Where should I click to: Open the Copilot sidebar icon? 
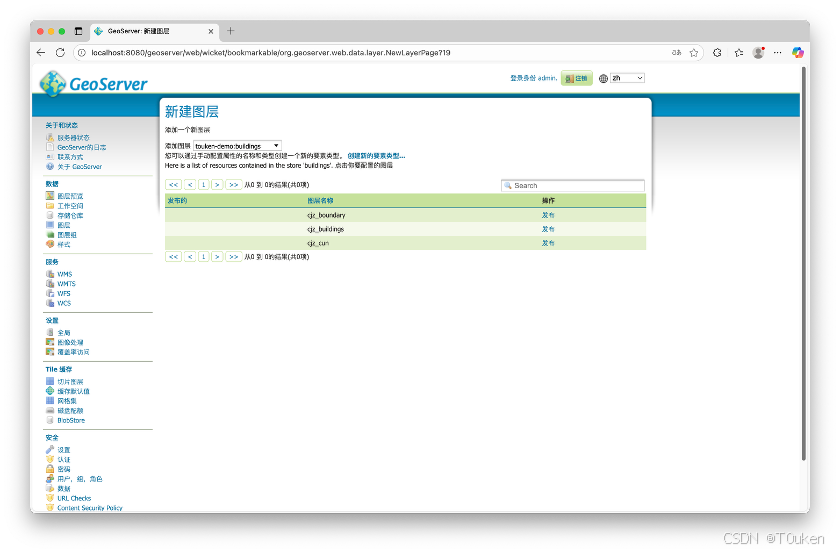[x=798, y=53]
